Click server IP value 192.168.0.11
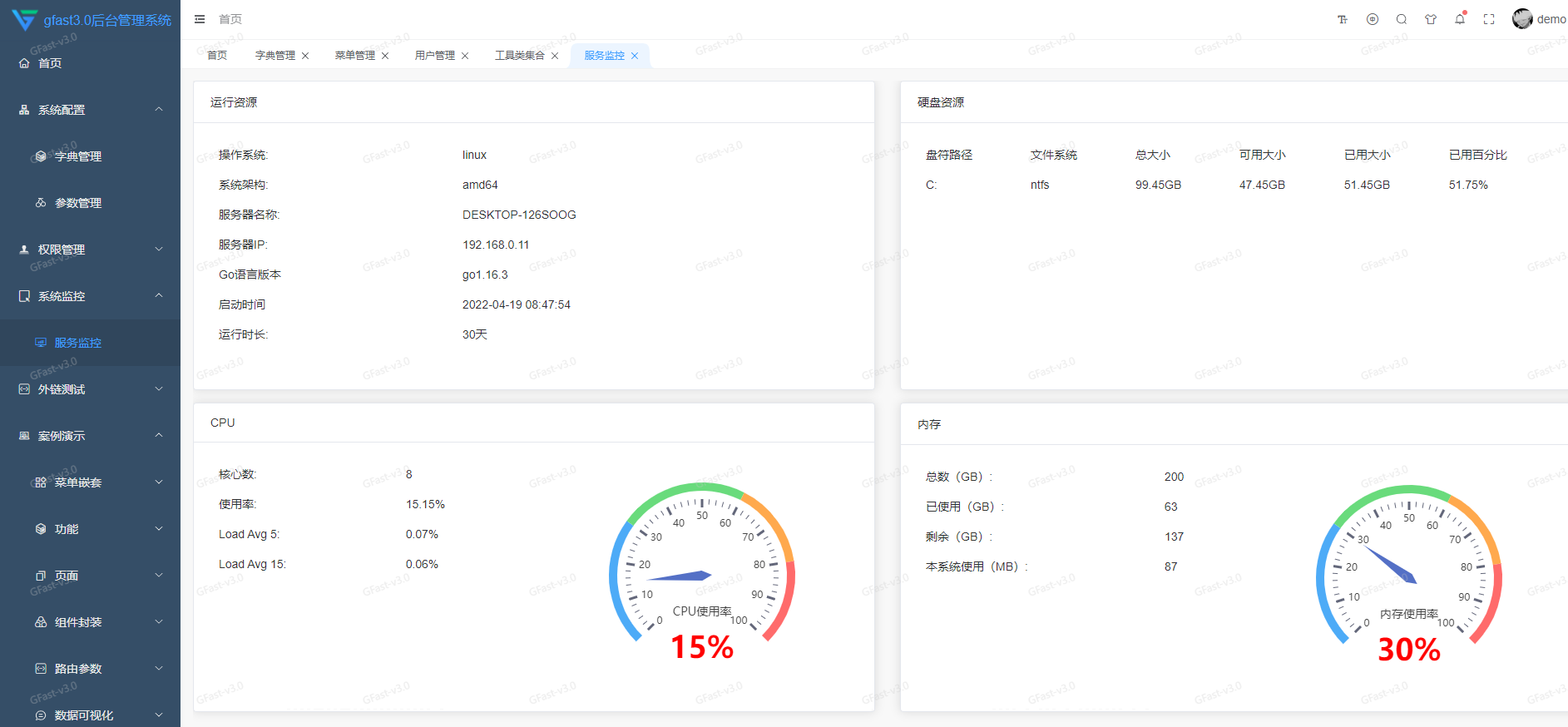This screenshot has width=1568, height=727. (496, 245)
